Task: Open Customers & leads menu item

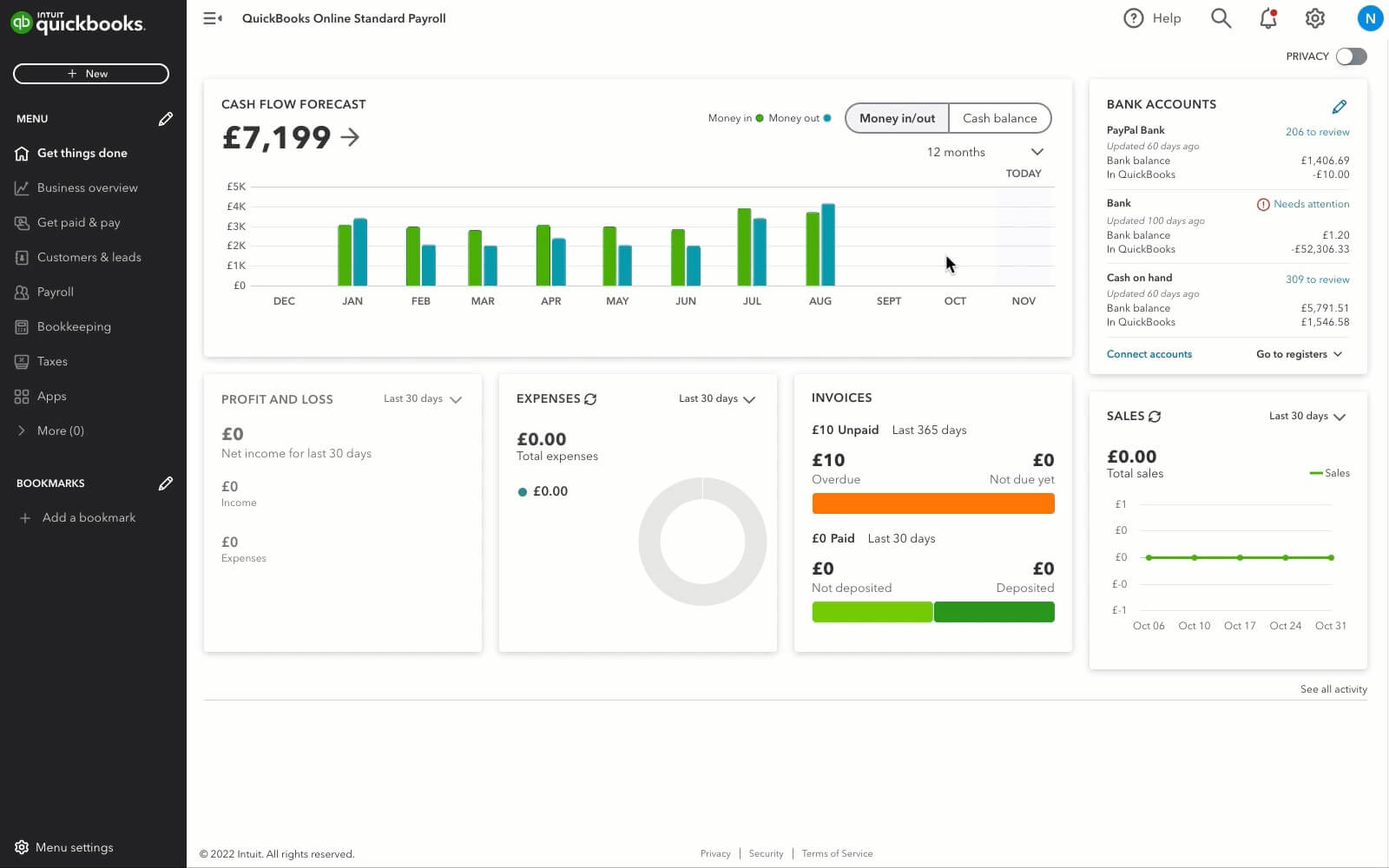Action: click(x=88, y=257)
